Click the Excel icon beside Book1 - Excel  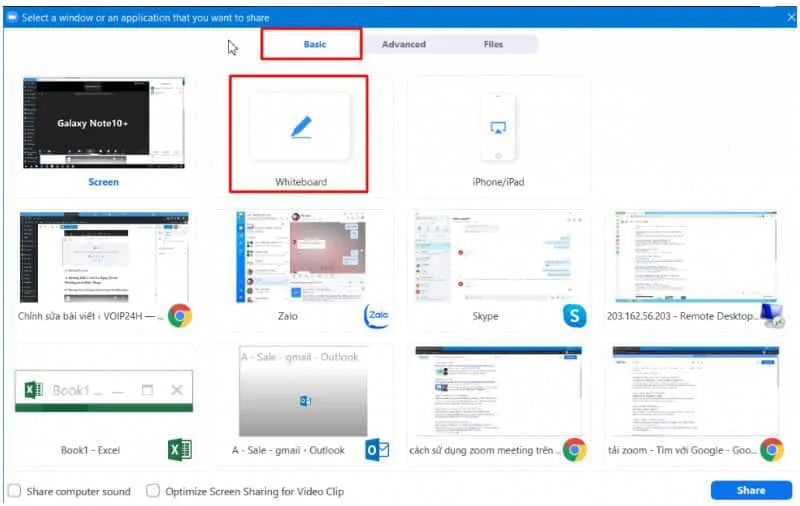tap(180, 450)
